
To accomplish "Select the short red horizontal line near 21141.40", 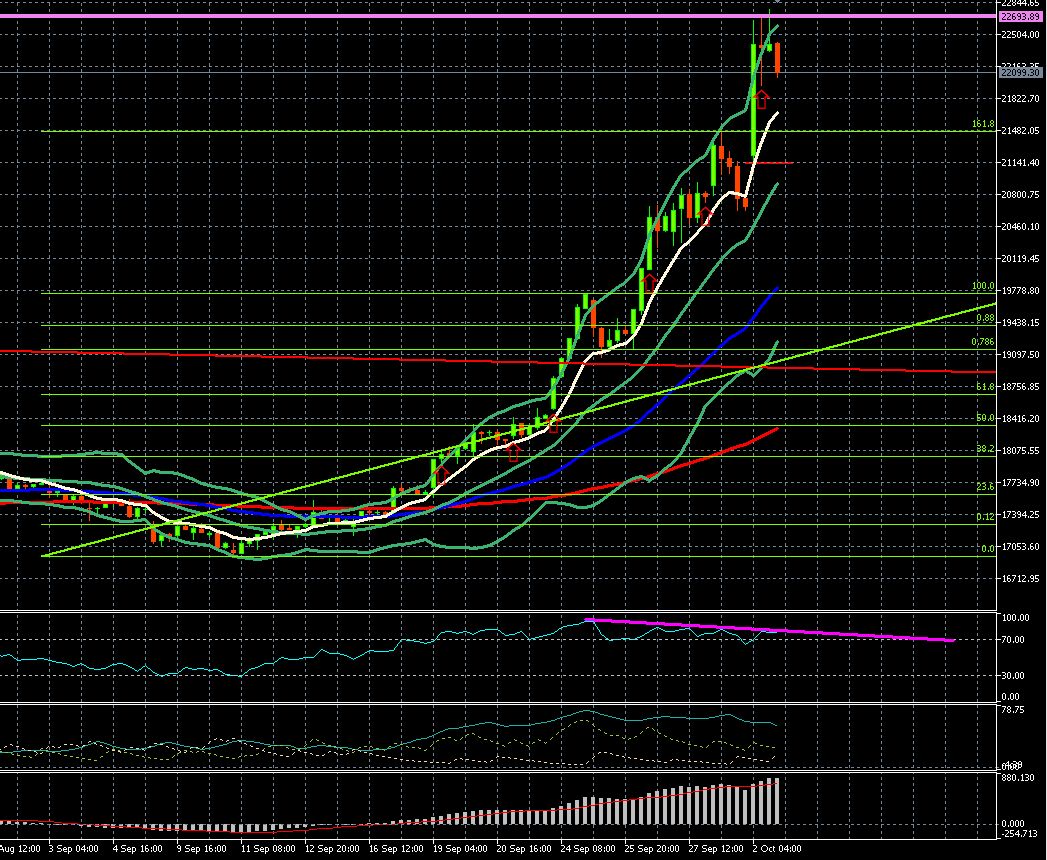I will point(769,163).
